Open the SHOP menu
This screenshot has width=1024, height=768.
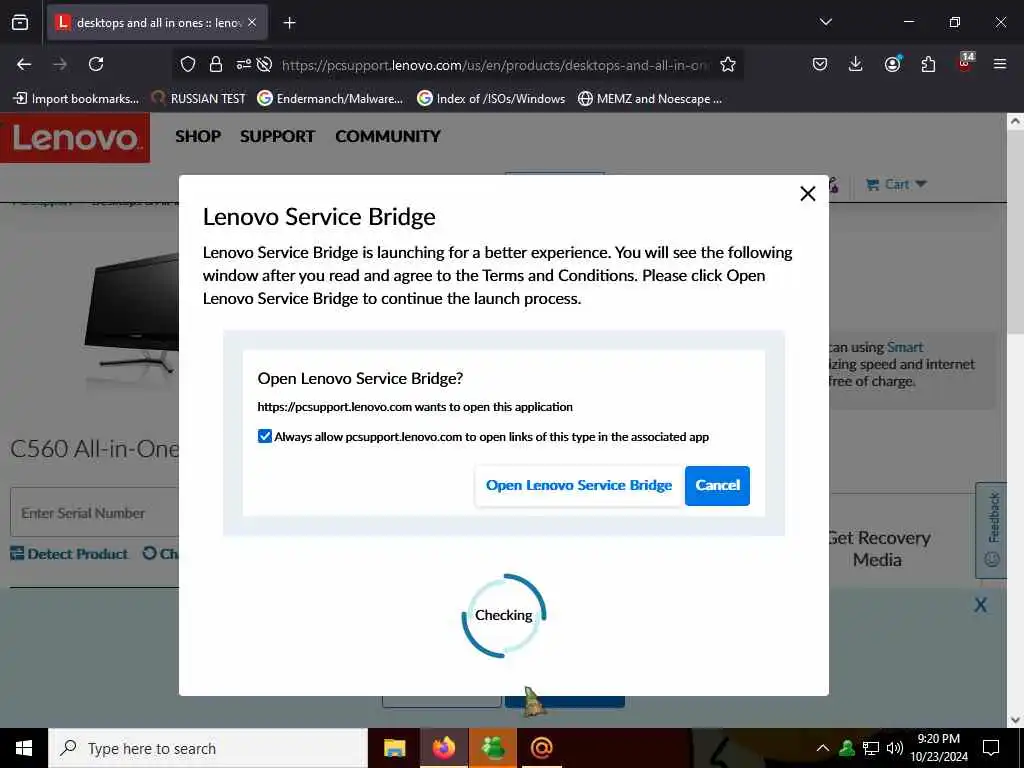(x=198, y=136)
